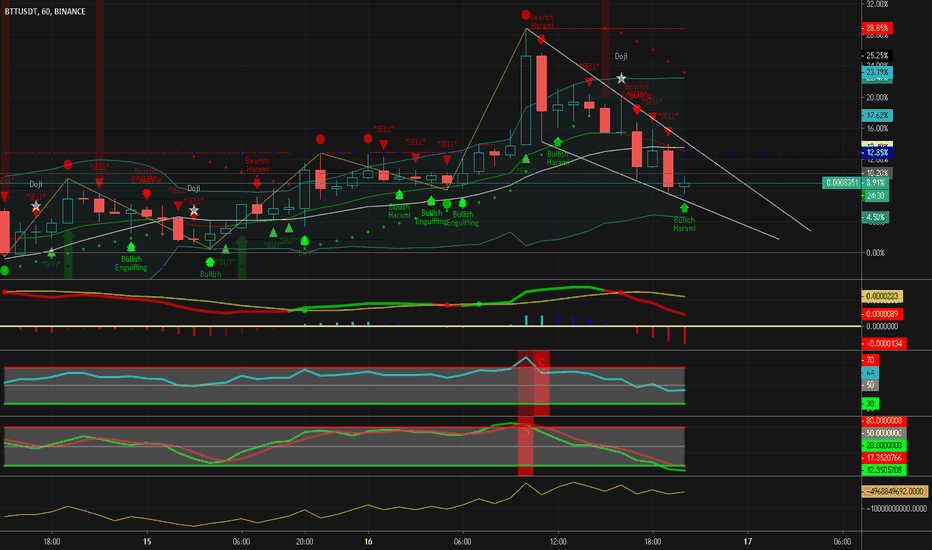The height and width of the screenshot is (550, 932).
Task: Click the green dot on MACD bullish crossover
Action: (x=305, y=310)
